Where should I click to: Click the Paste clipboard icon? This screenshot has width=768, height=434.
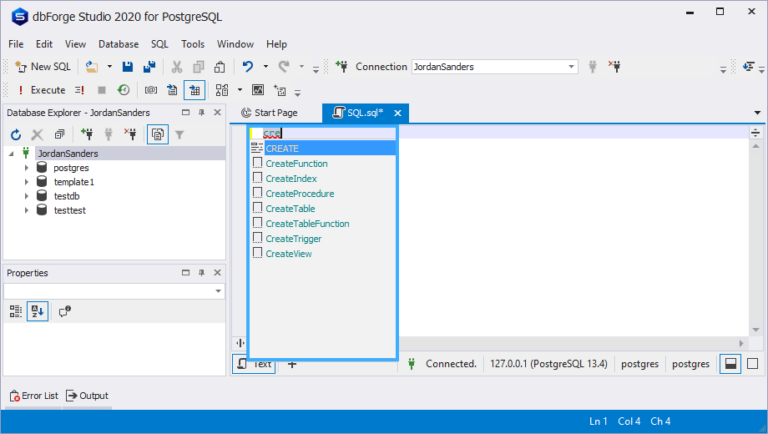click(x=219, y=67)
